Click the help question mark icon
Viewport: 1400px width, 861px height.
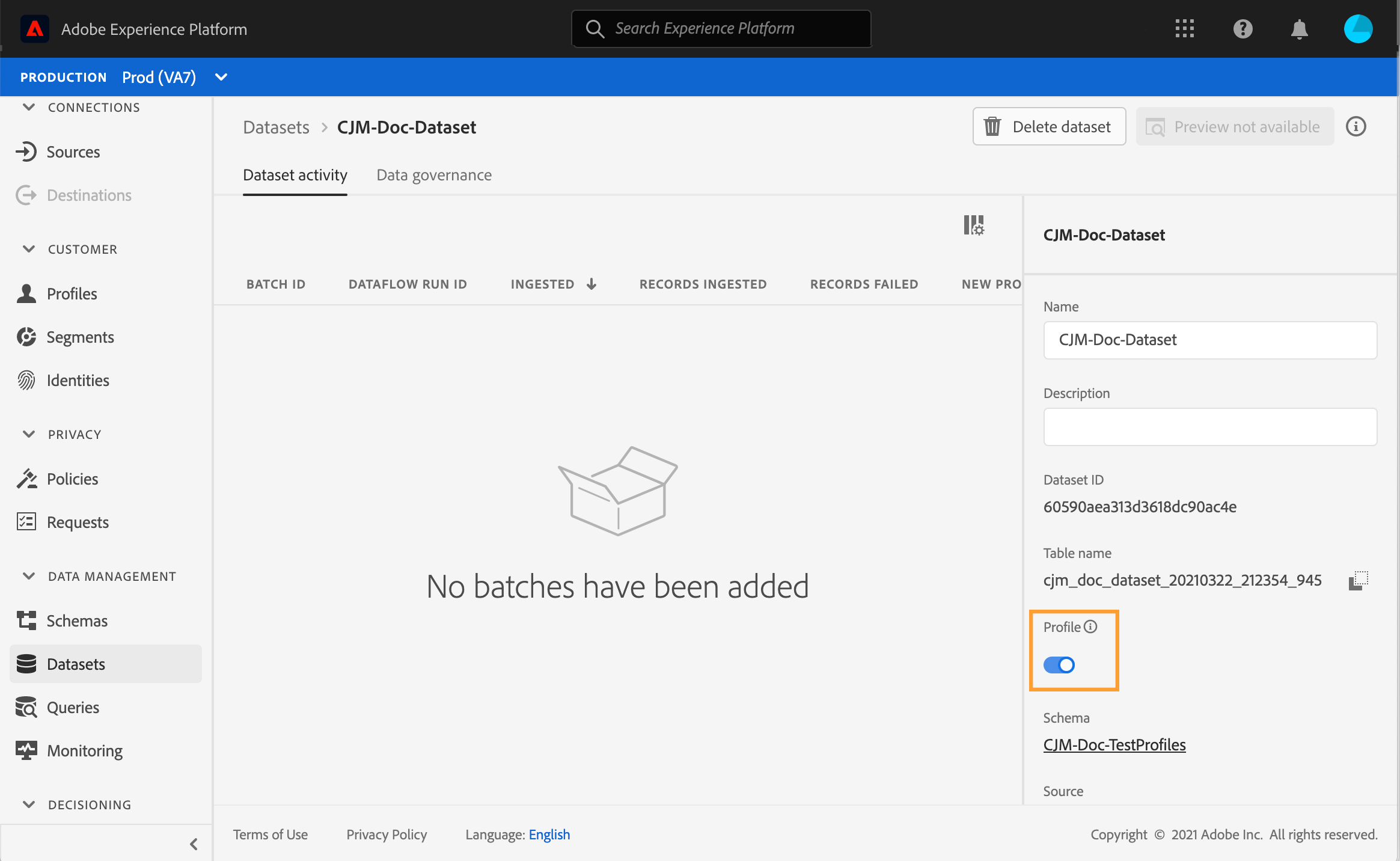tap(1243, 28)
